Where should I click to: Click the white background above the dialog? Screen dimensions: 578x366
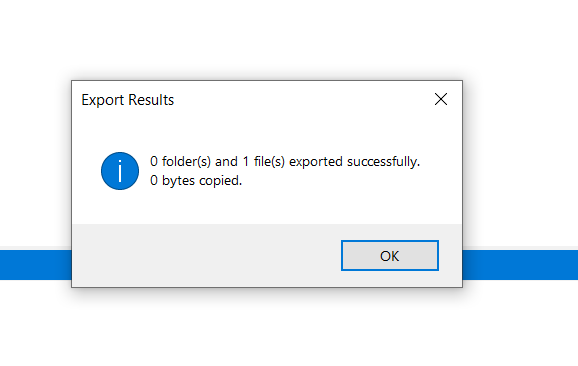click(x=289, y=39)
